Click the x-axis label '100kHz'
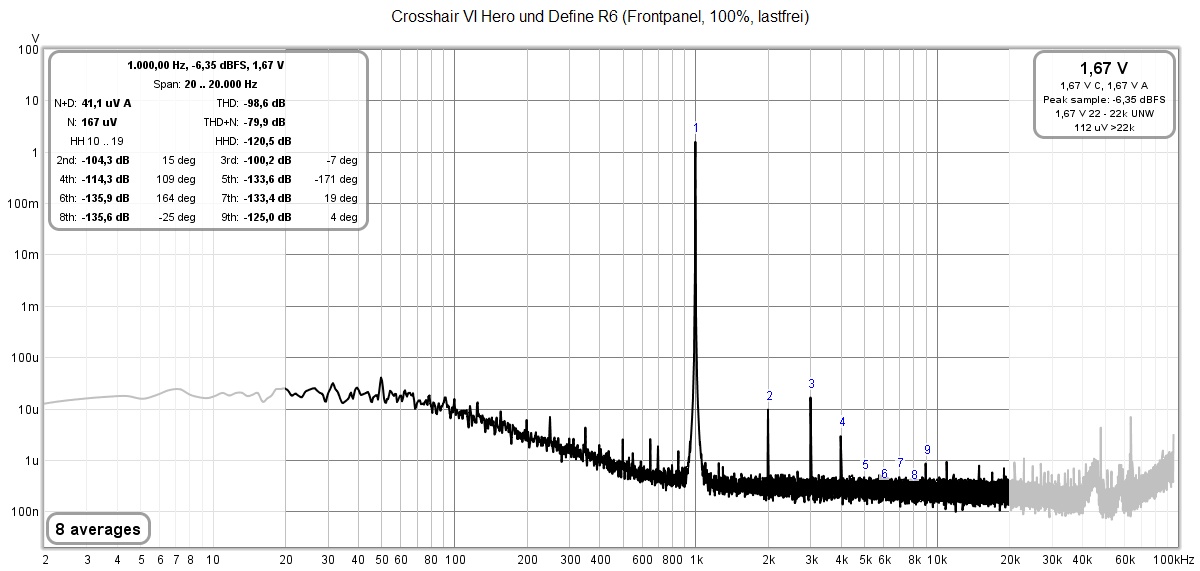 coord(1176,559)
